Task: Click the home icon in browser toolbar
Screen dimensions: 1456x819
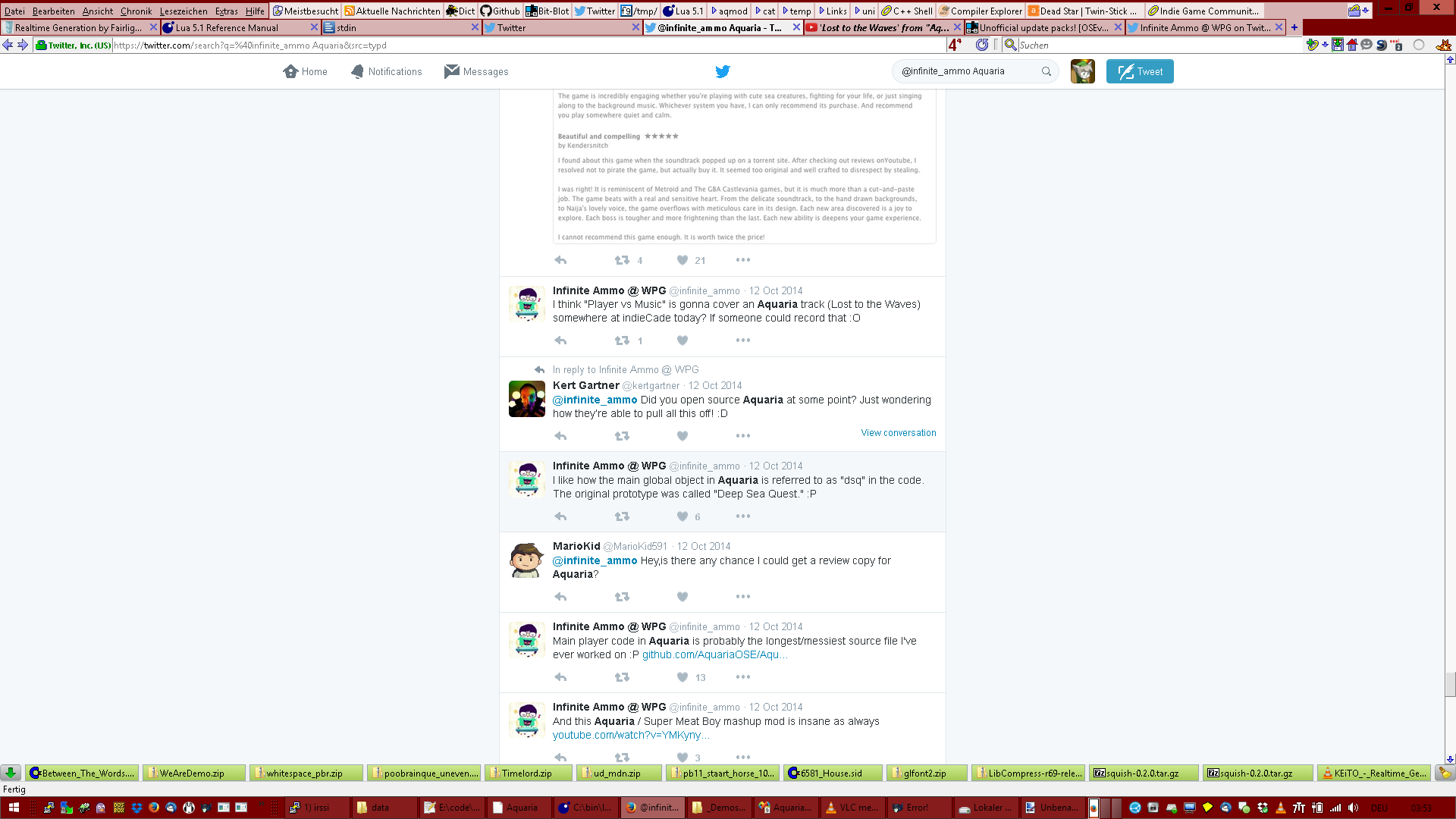Action: click(x=1352, y=45)
